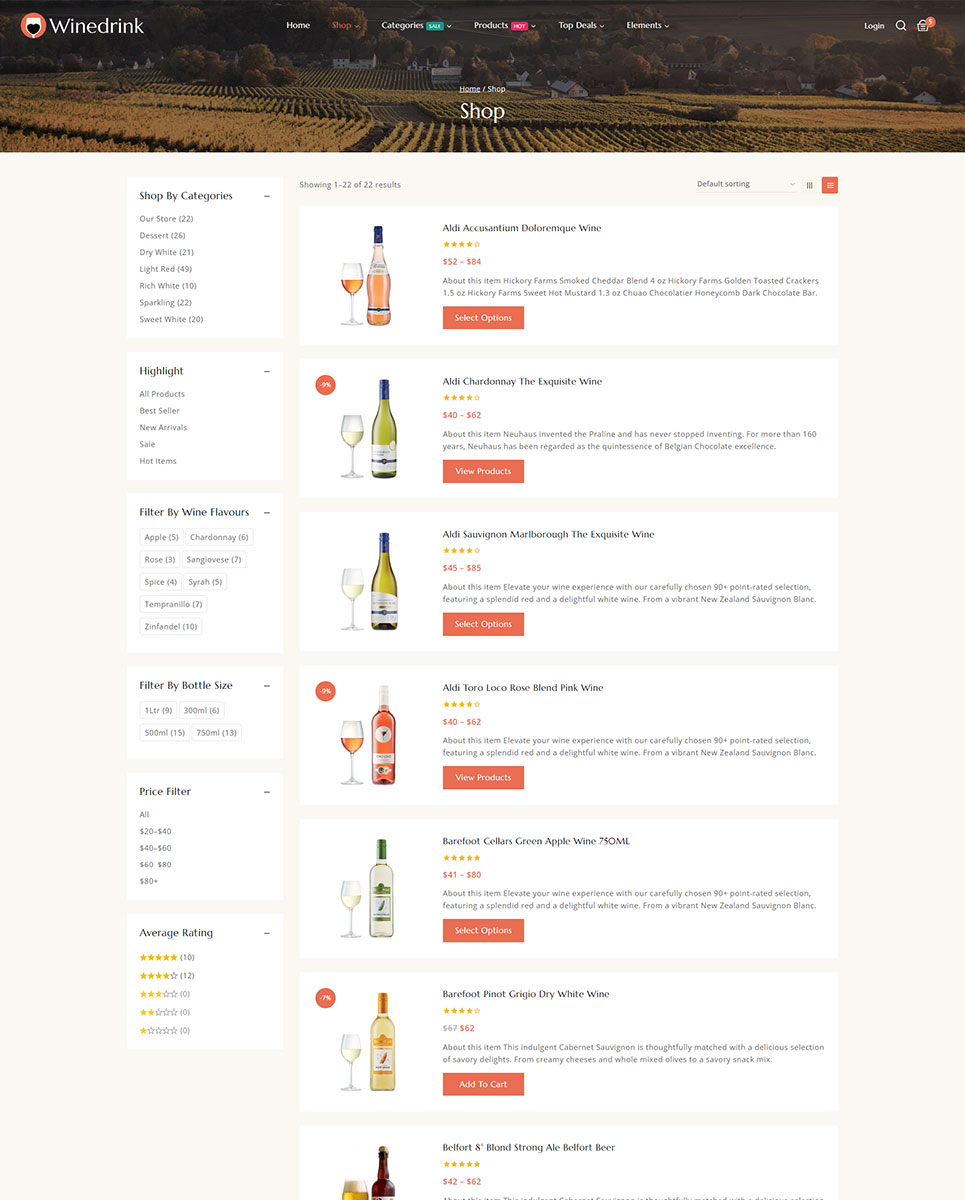
Task: Click Add To Cart for Barefoot Pinot Grigio
Action: point(483,1084)
